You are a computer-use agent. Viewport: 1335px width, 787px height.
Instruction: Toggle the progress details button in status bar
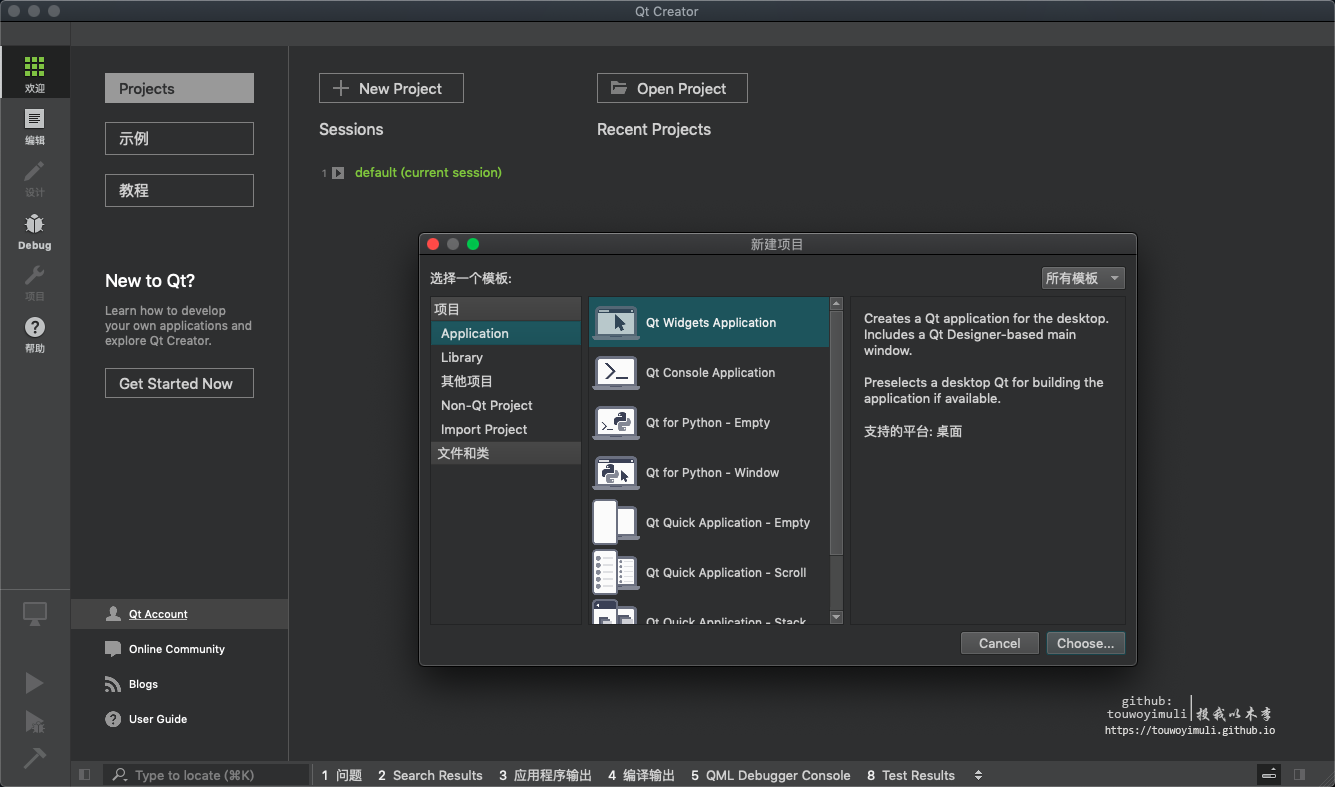[x=1269, y=775]
